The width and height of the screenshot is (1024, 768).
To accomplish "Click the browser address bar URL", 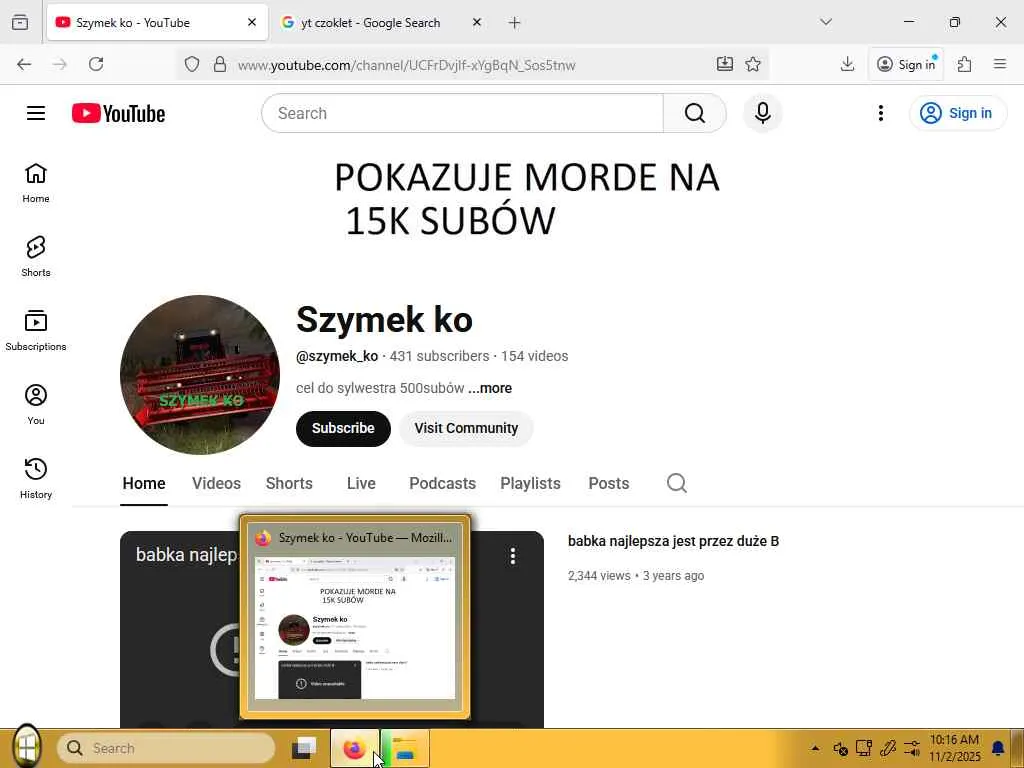I will click(406, 65).
